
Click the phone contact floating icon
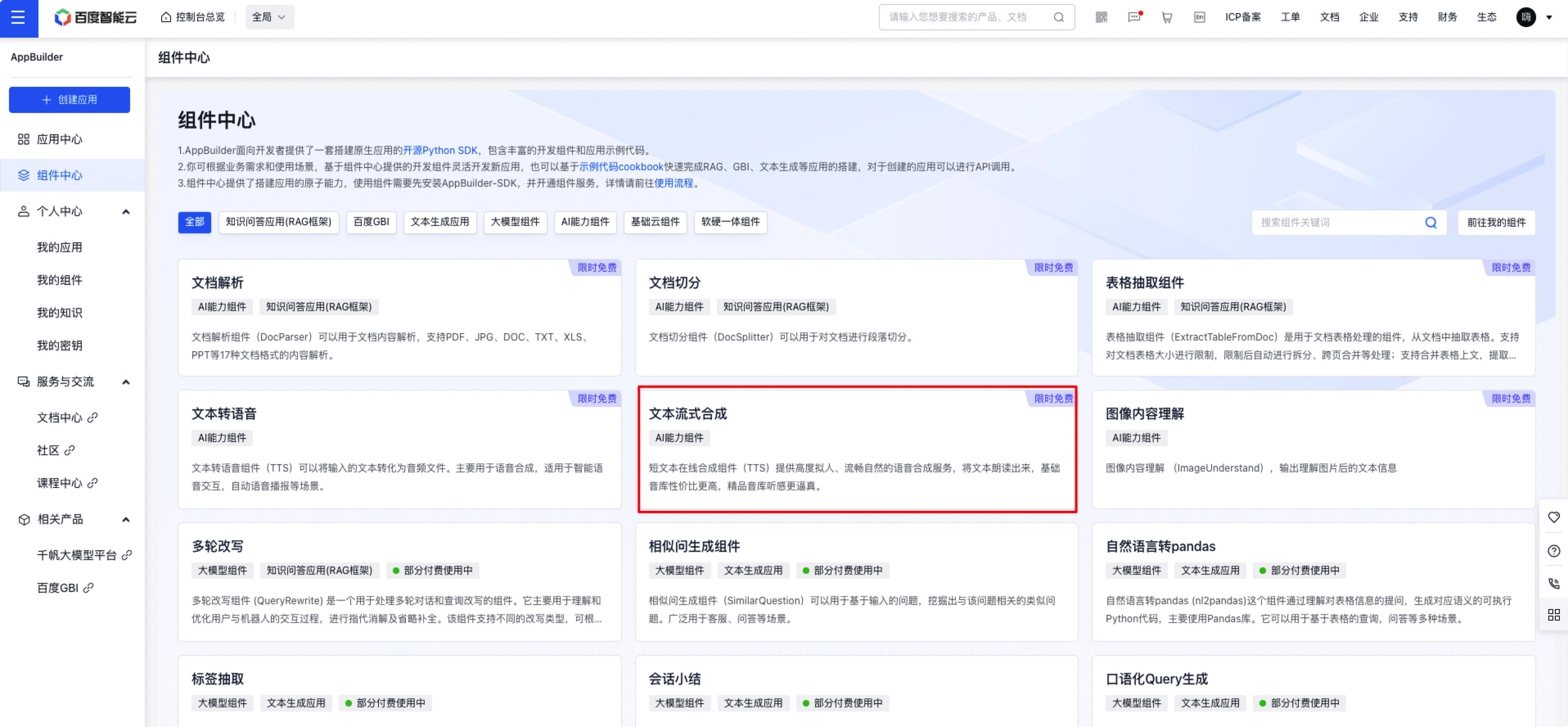click(x=1553, y=583)
